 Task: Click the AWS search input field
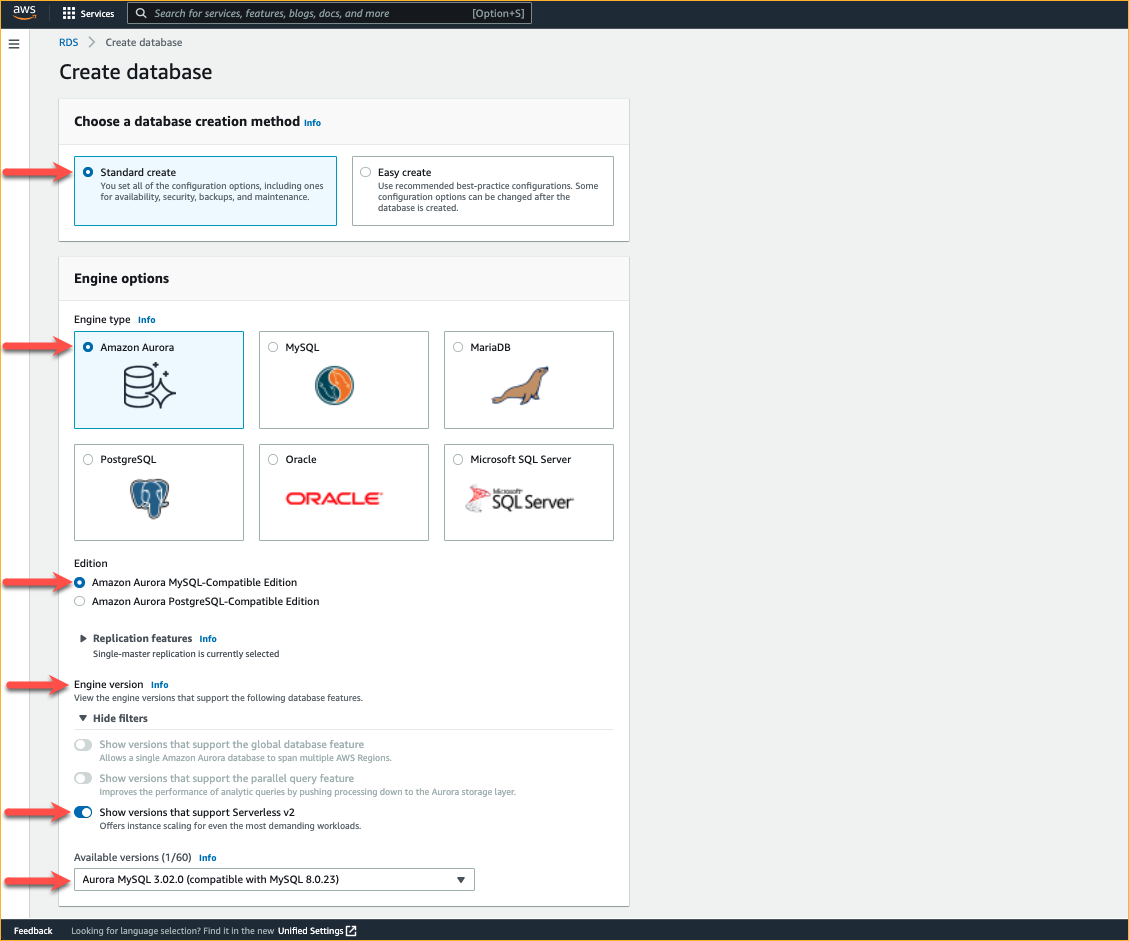coord(310,14)
